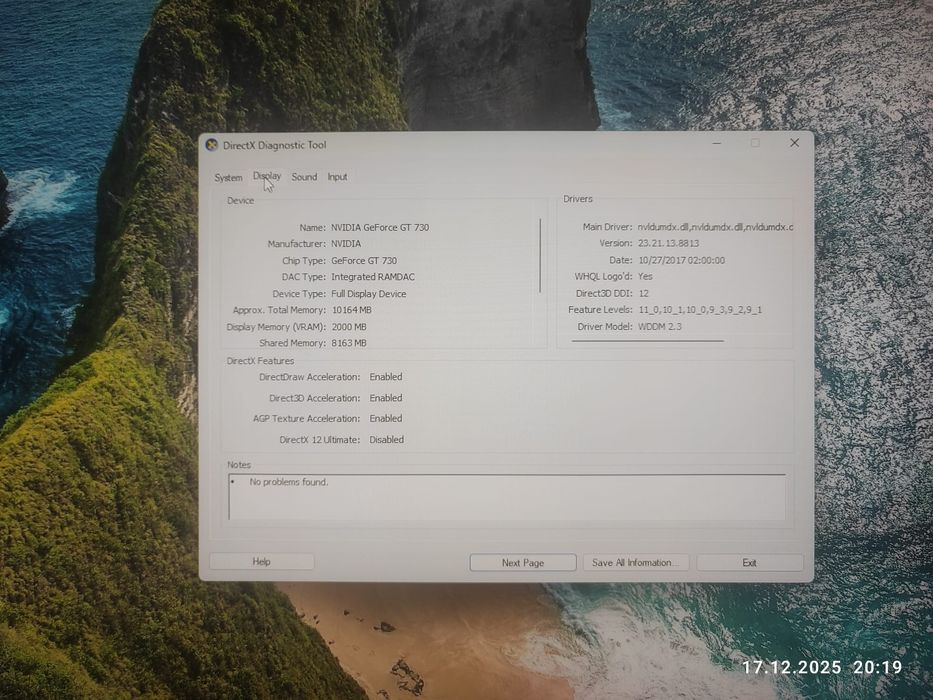Click the Full Display Device value

pos(368,293)
